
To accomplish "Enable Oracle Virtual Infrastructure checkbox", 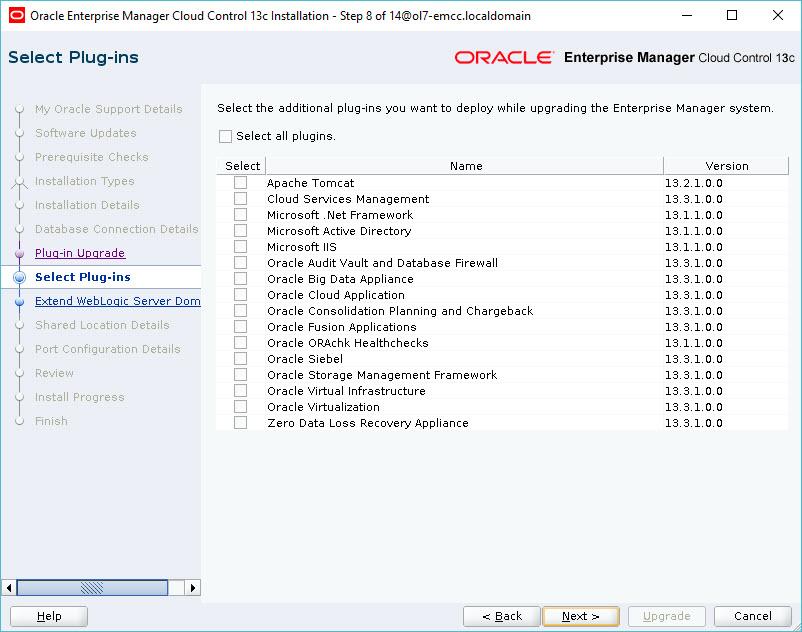I will pos(240,391).
